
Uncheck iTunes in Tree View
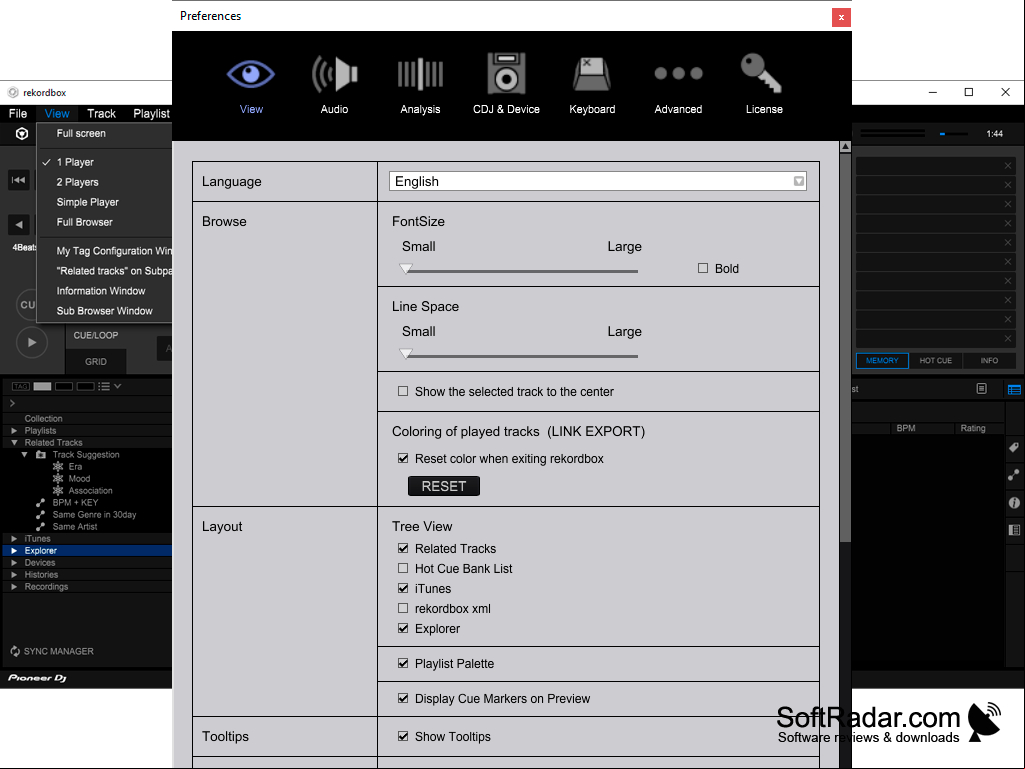(x=403, y=588)
